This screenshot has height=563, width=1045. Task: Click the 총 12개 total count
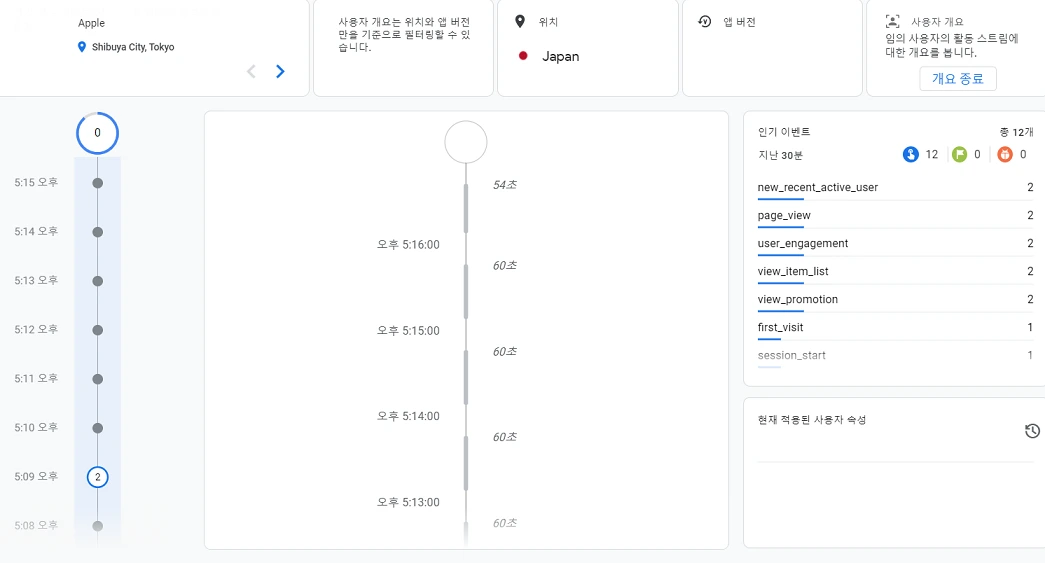pyautogui.click(x=1016, y=132)
